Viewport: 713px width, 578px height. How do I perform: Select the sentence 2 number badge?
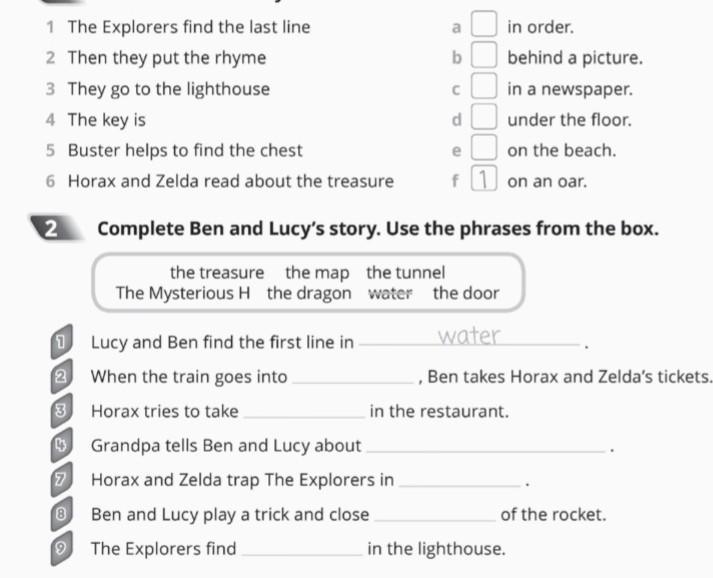pyautogui.click(x=61, y=376)
